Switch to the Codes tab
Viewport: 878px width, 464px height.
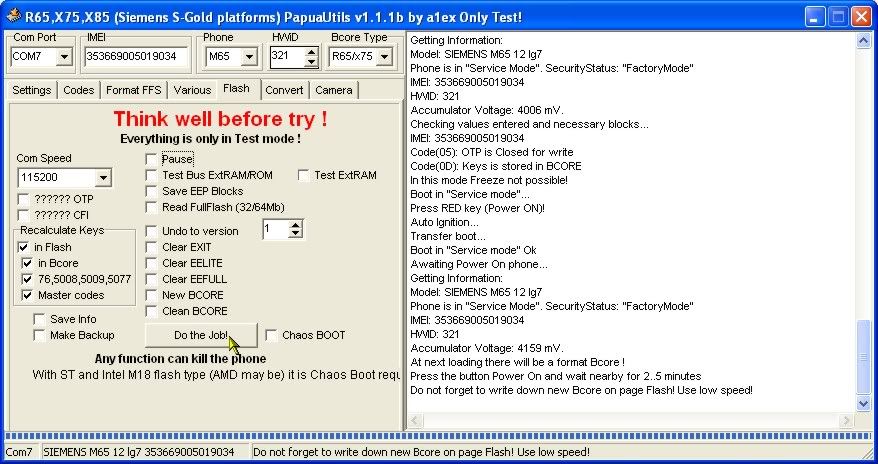(x=78, y=90)
